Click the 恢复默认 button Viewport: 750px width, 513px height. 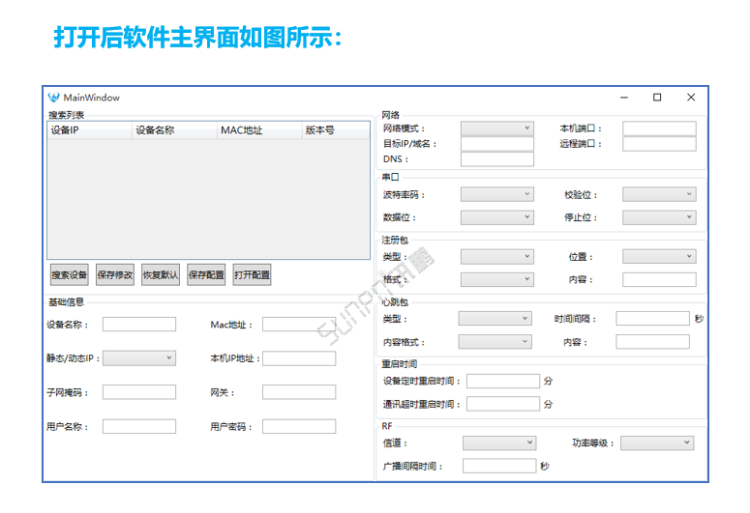click(x=161, y=275)
